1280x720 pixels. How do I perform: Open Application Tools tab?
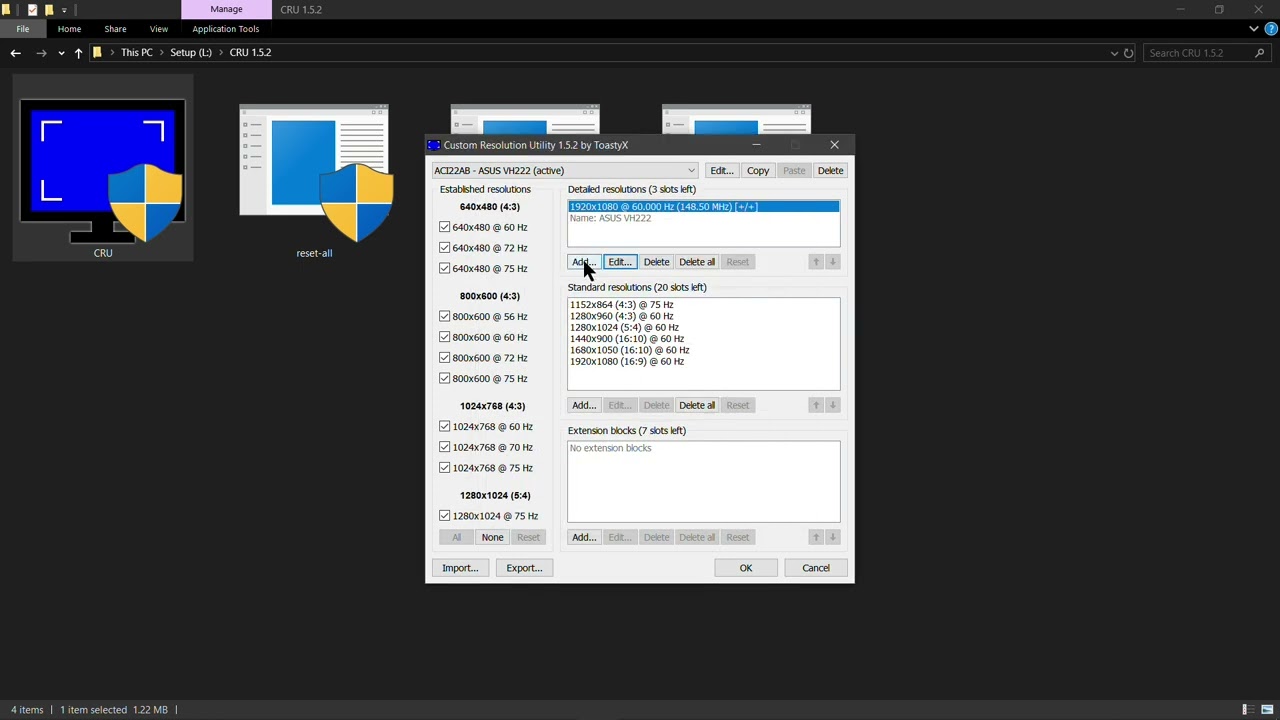click(225, 29)
